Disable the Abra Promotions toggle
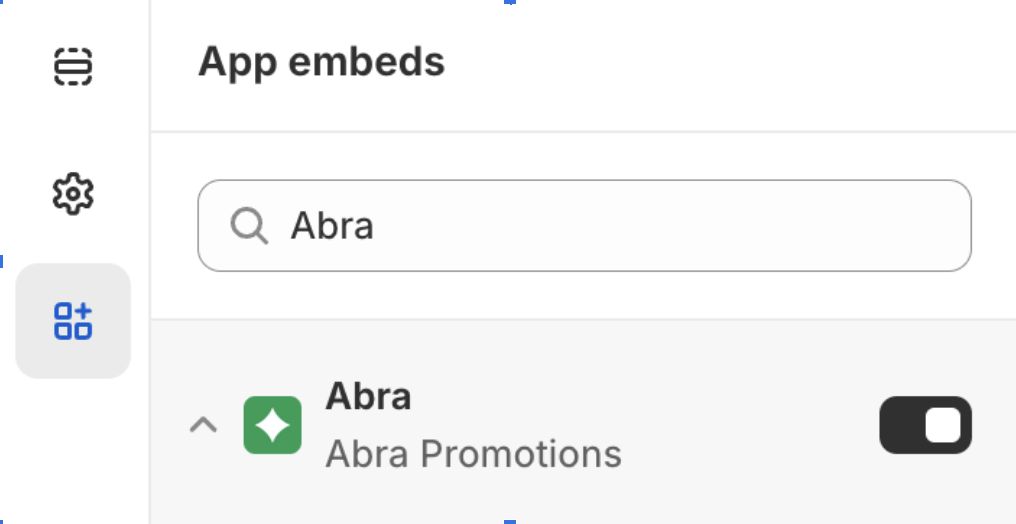Image resolution: width=1016 pixels, height=524 pixels. pos(925,425)
